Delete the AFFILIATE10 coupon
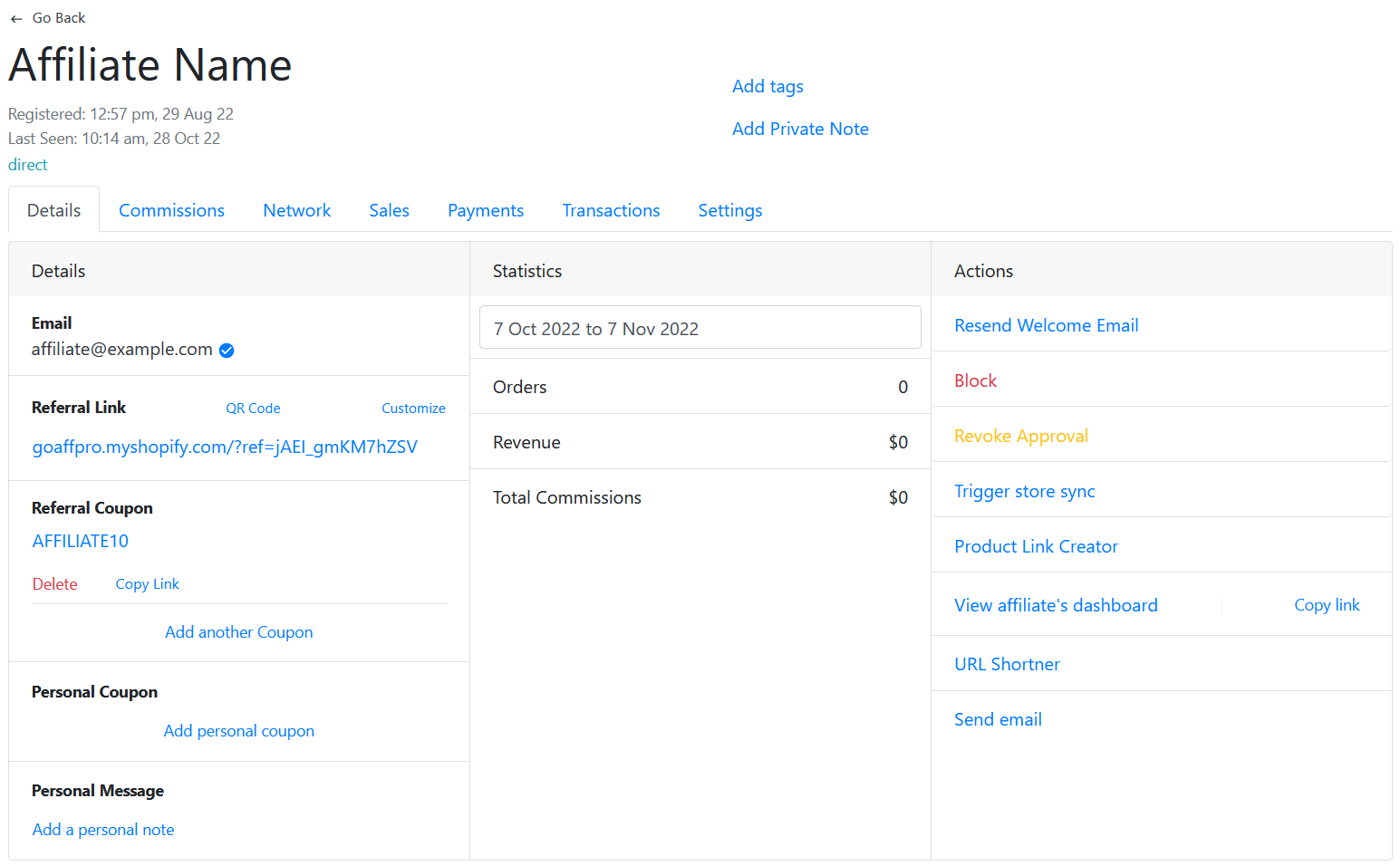Image resolution: width=1400 pixels, height=866 pixels. tap(55, 584)
